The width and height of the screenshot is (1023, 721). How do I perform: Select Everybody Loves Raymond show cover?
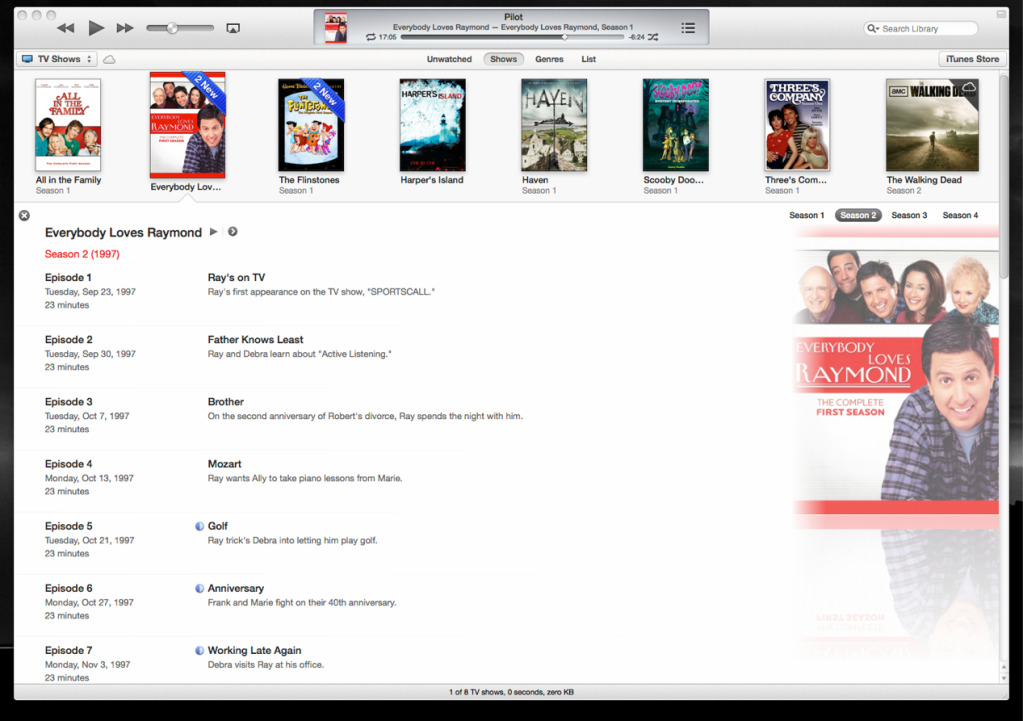point(187,125)
